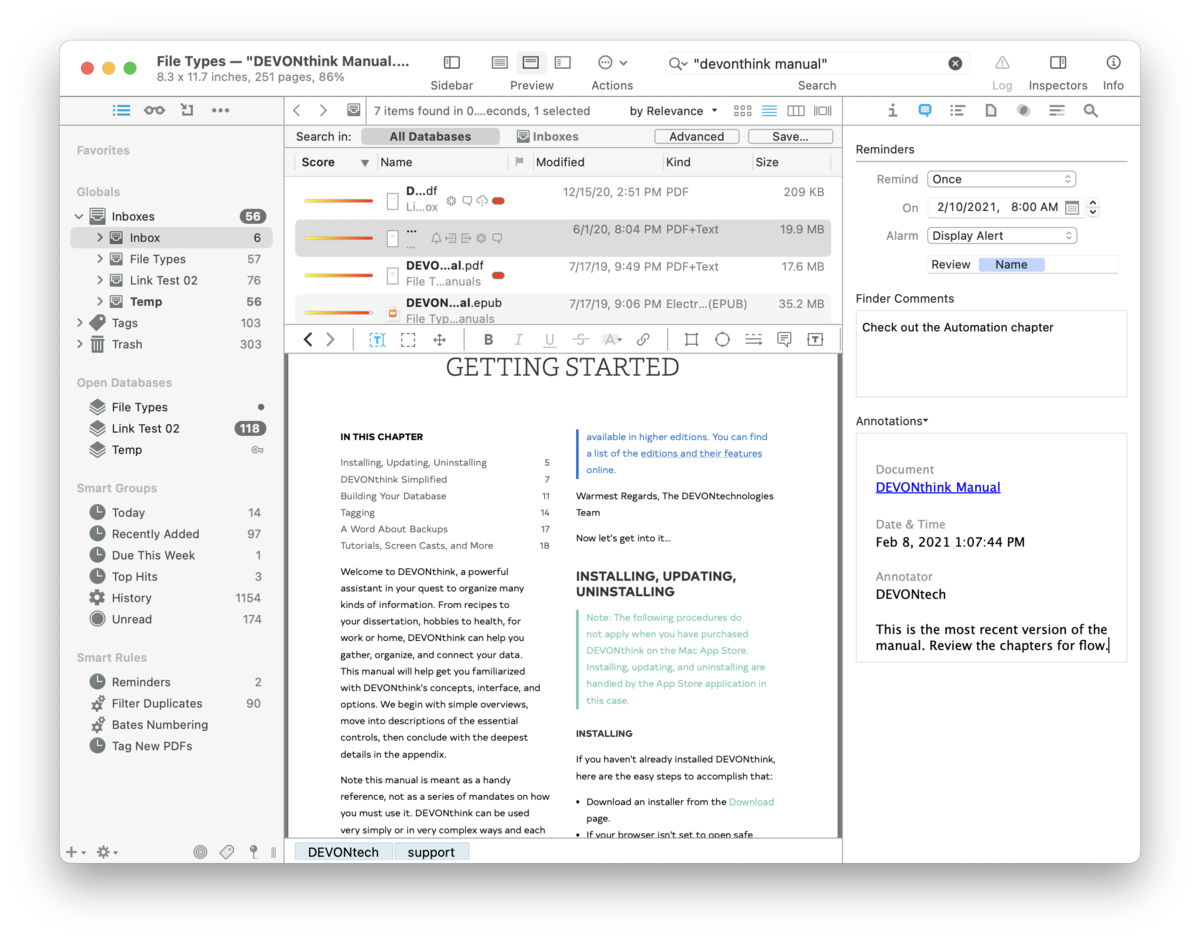
Task: Click the Finder Comments text box
Action: pos(991,353)
